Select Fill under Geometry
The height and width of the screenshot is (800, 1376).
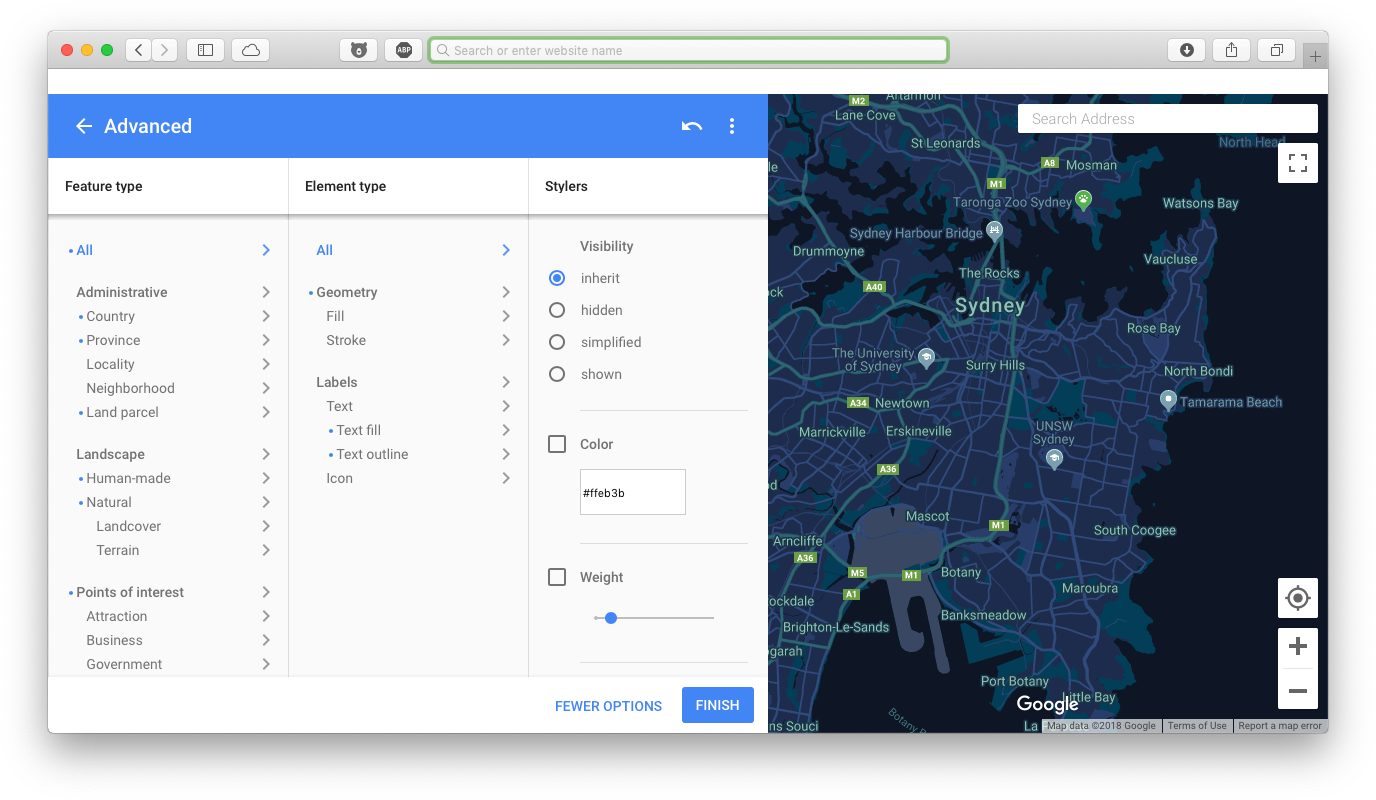coord(335,316)
